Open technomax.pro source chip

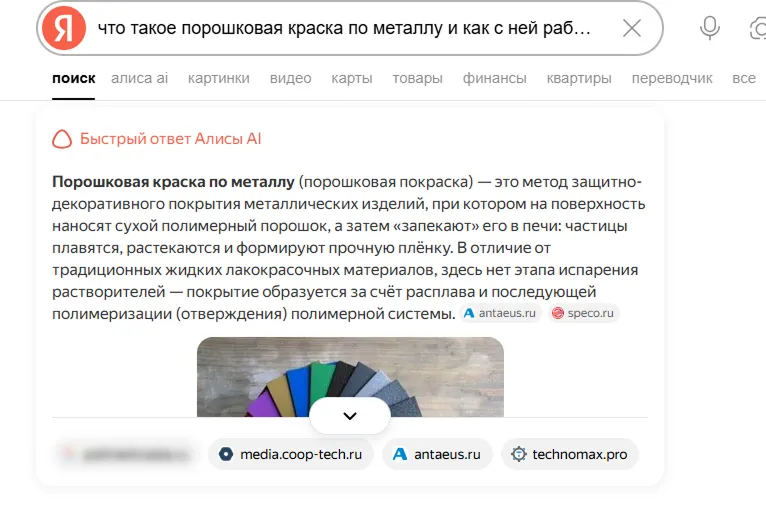[570, 454]
